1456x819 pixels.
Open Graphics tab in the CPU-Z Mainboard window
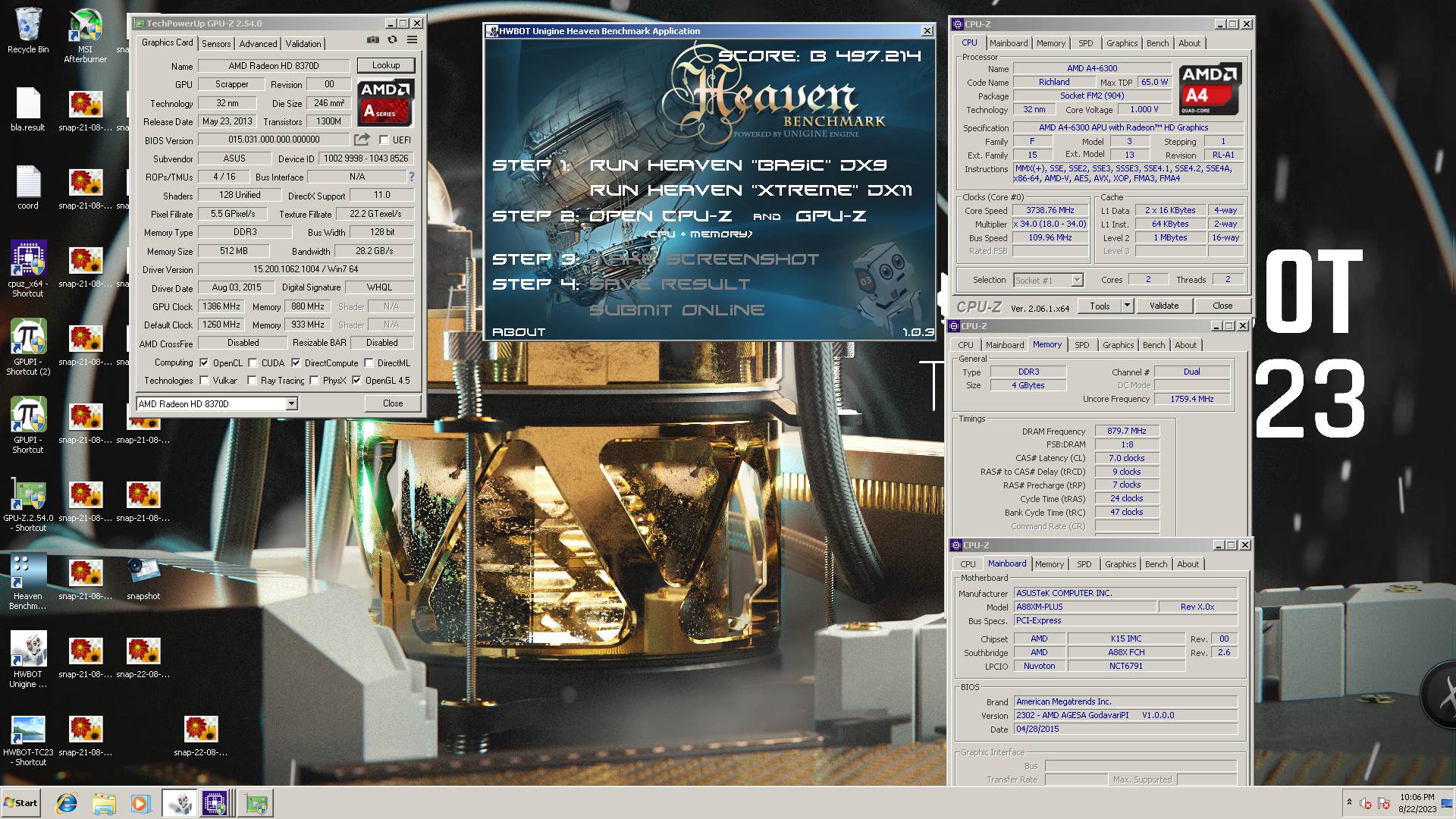(1120, 564)
